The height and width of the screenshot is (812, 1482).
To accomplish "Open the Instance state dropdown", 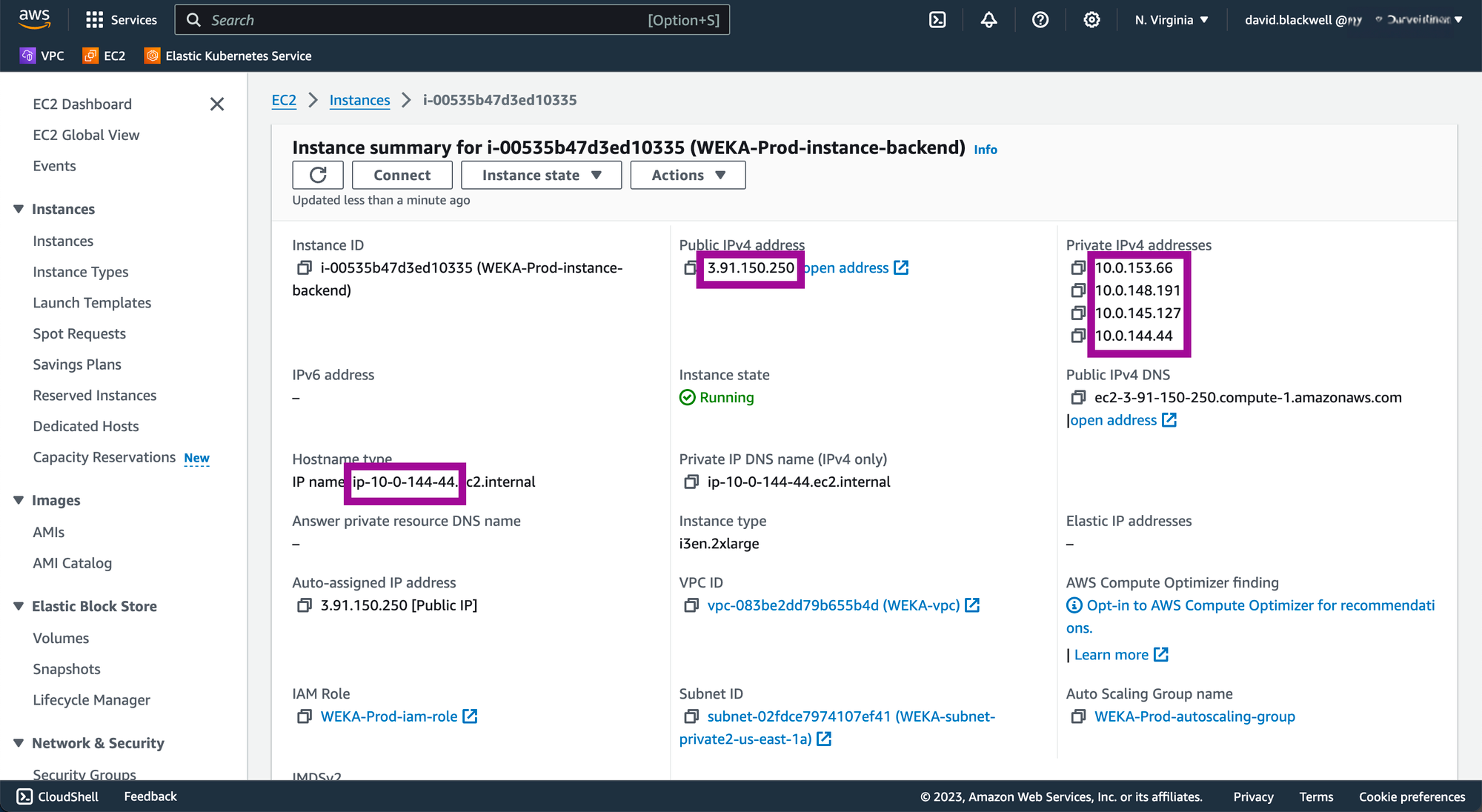I will (x=541, y=175).
